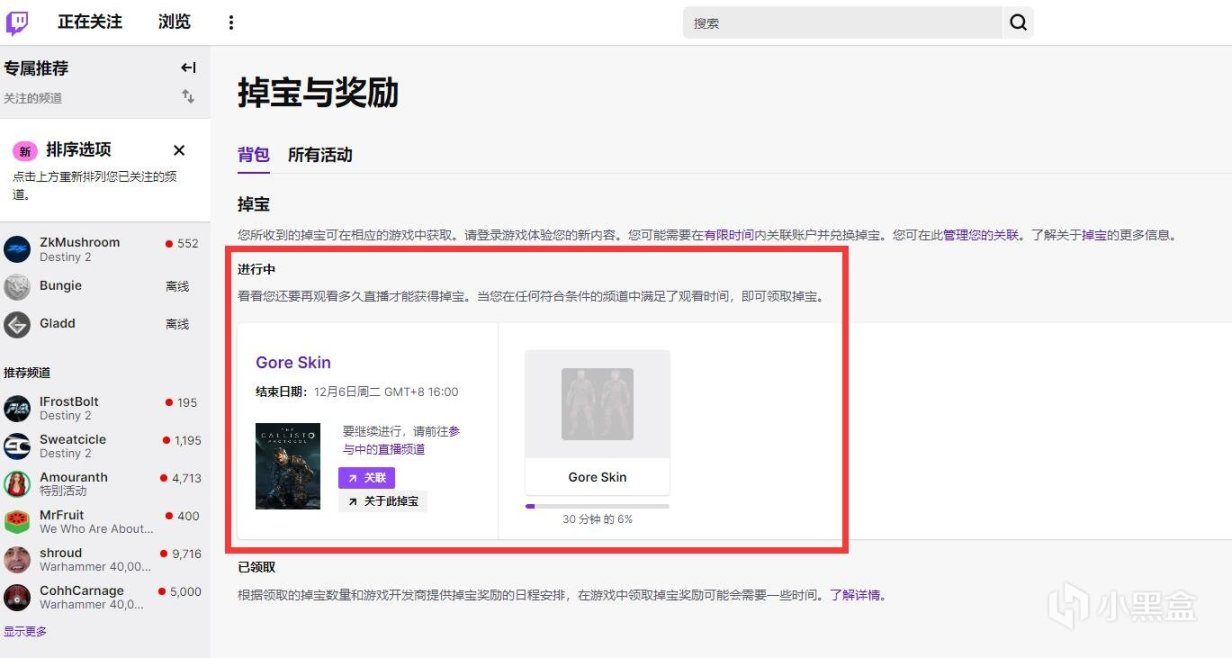
Task: Click the Twitch logo icon
Action: [17, 23]
